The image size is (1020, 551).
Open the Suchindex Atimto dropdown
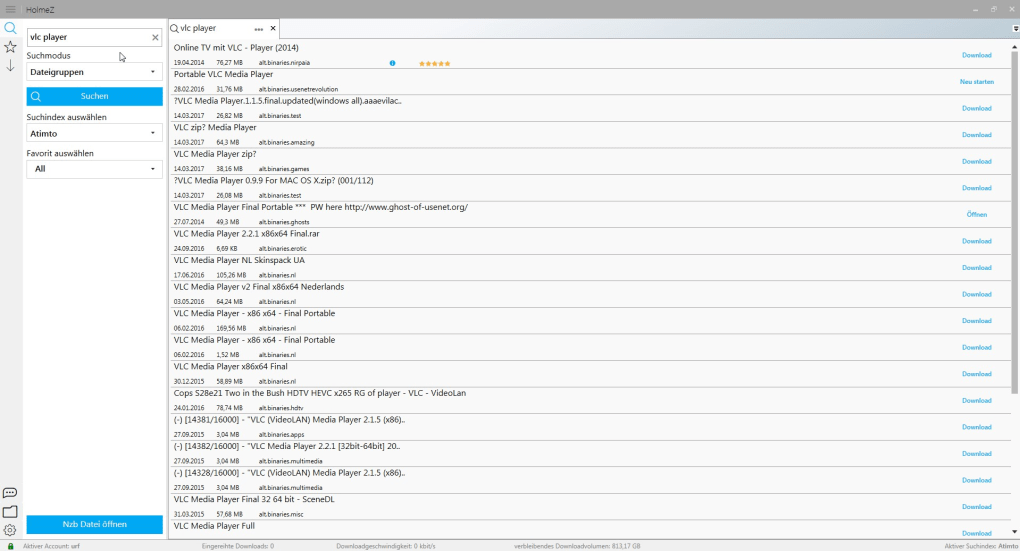pos(94,133)
